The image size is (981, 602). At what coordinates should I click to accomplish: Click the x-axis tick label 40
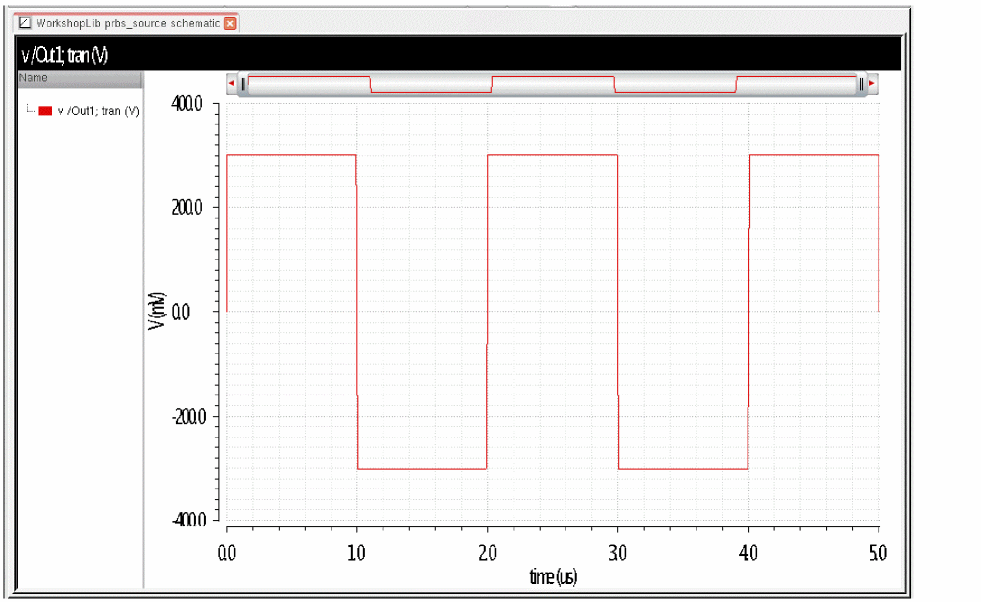tap(748, 553)
